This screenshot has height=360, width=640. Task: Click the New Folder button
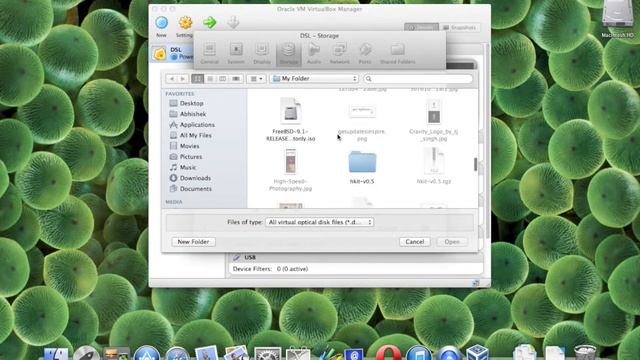click(x=193, y=242)
